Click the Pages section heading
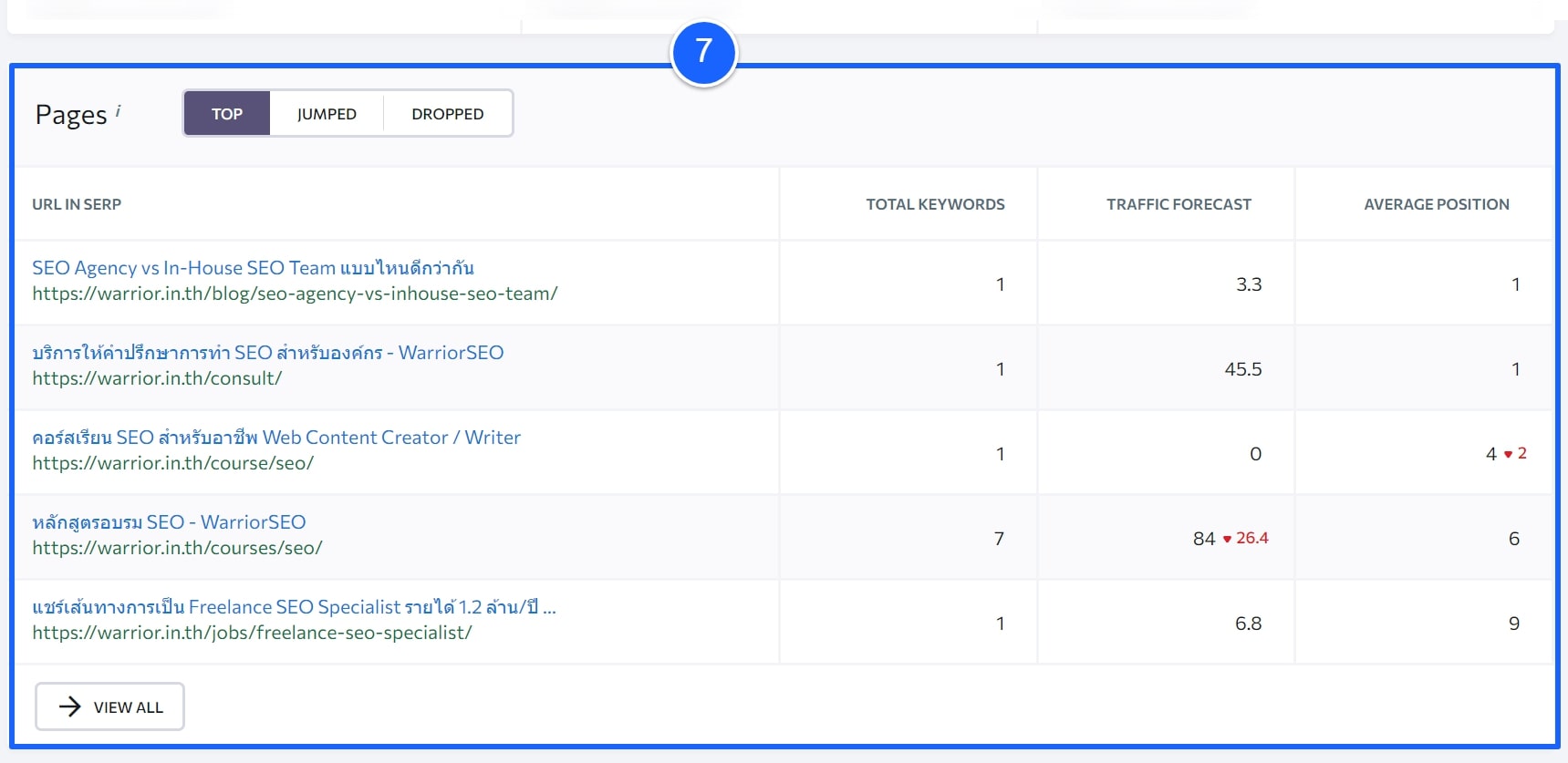The image size is (1568, 763). (71, 115)
